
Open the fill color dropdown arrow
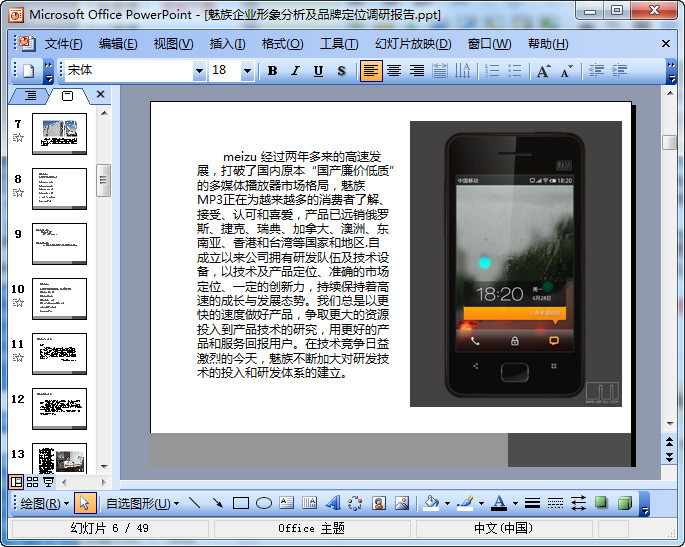[x=447, y=504]
